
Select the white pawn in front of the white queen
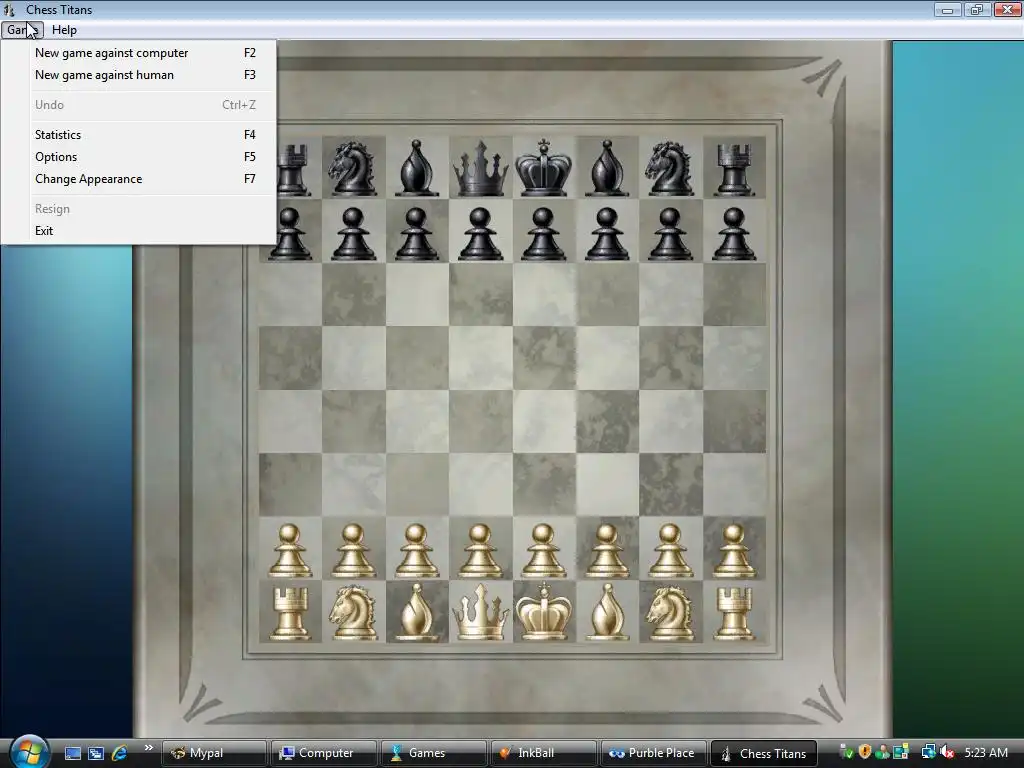click(480, 551)
